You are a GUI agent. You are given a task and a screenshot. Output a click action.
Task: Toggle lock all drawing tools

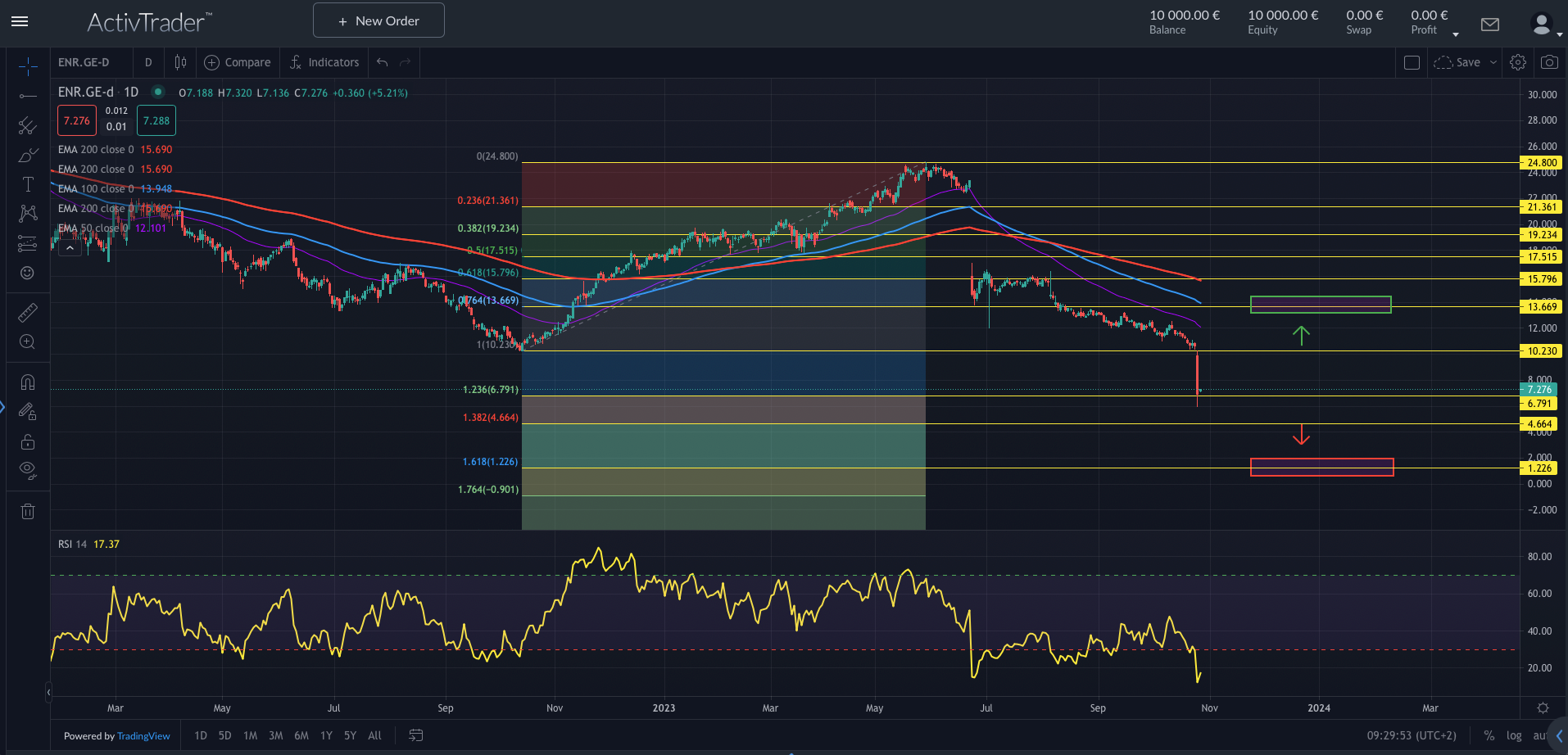pos(28,442)
